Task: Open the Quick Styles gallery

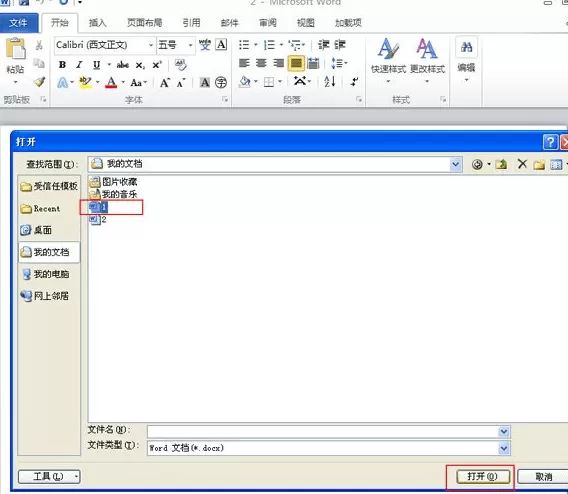Action: tap(388, 60)
